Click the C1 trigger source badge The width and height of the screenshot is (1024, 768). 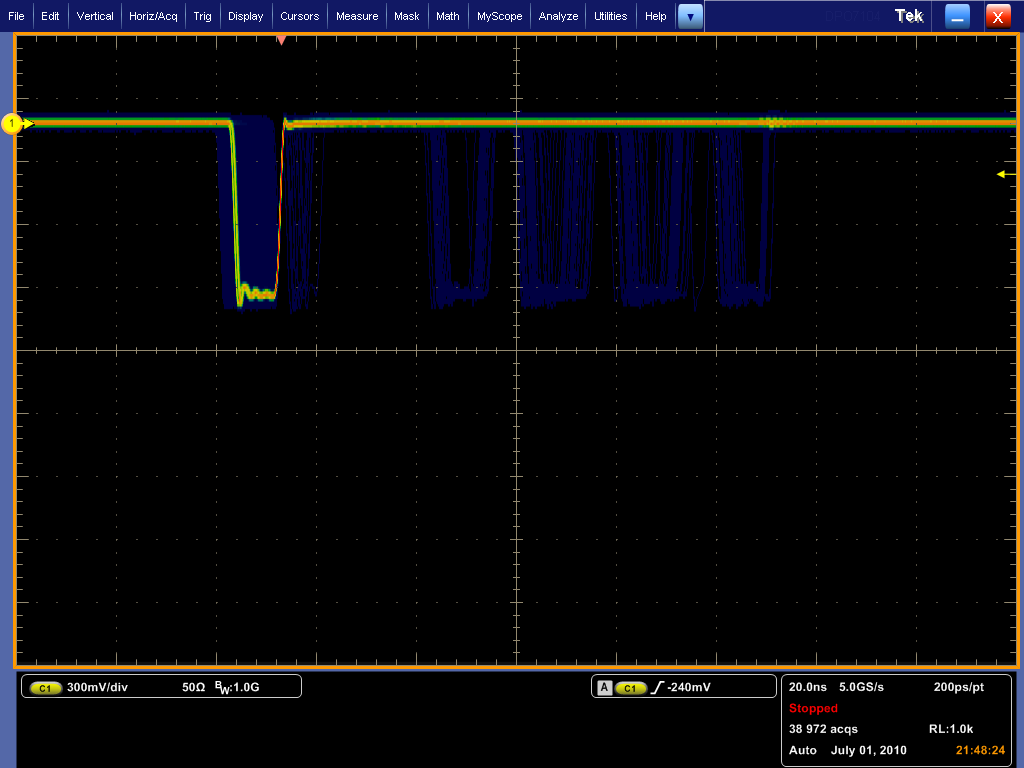(x=630, y=688)
